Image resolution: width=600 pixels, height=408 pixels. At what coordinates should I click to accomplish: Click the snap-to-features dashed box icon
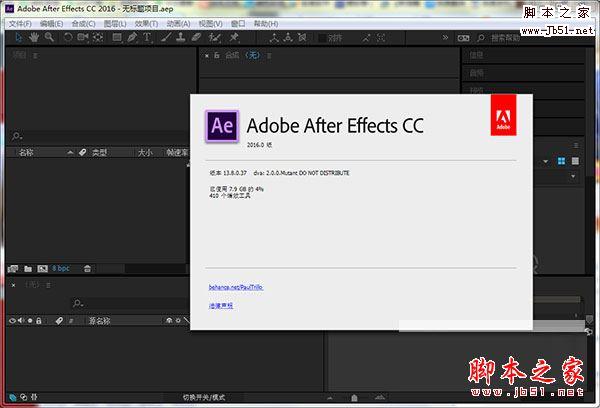coord(381,38)
